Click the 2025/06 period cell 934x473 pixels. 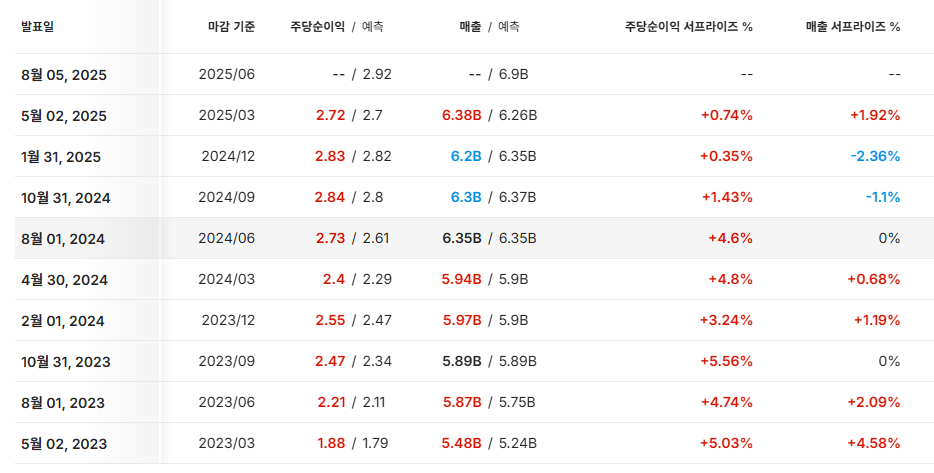(x=226, y=74)
